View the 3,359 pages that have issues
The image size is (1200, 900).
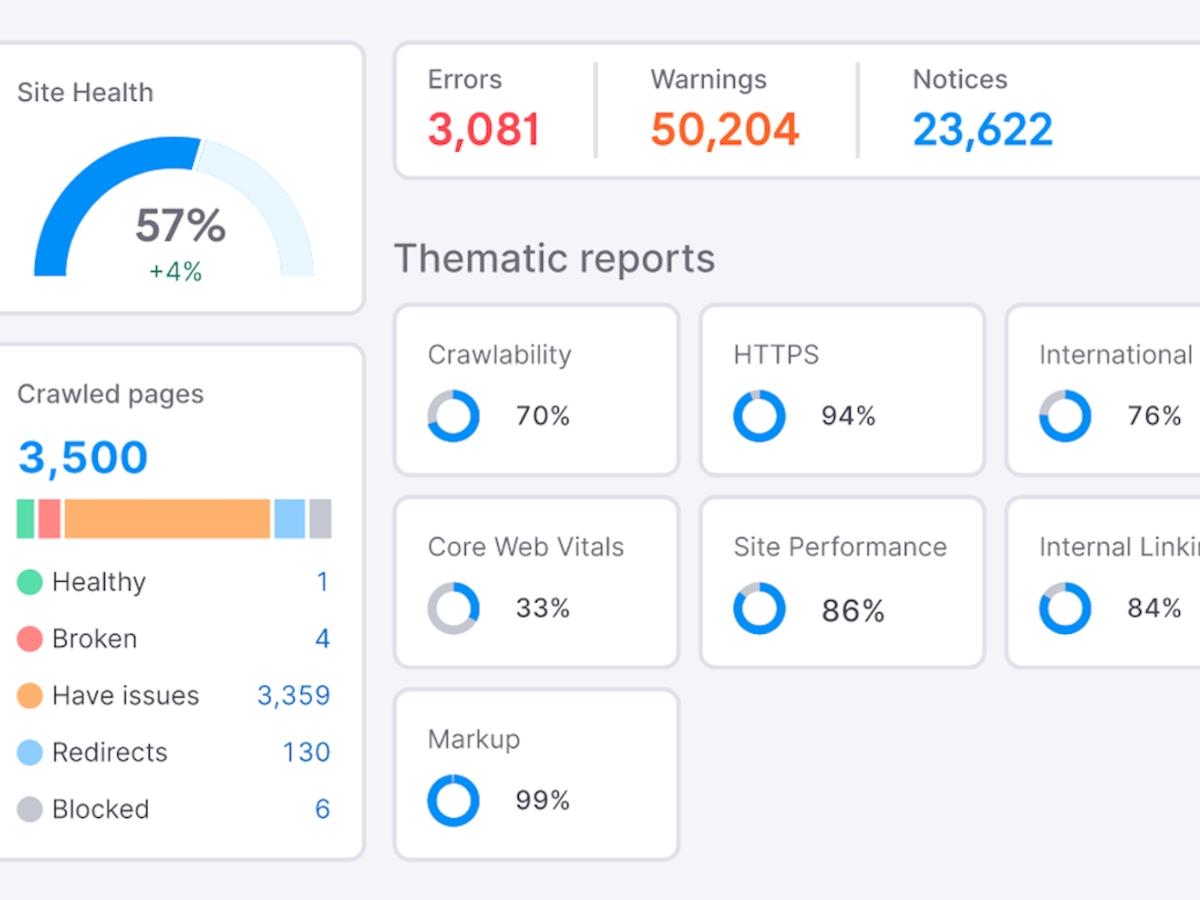[293, 696]
